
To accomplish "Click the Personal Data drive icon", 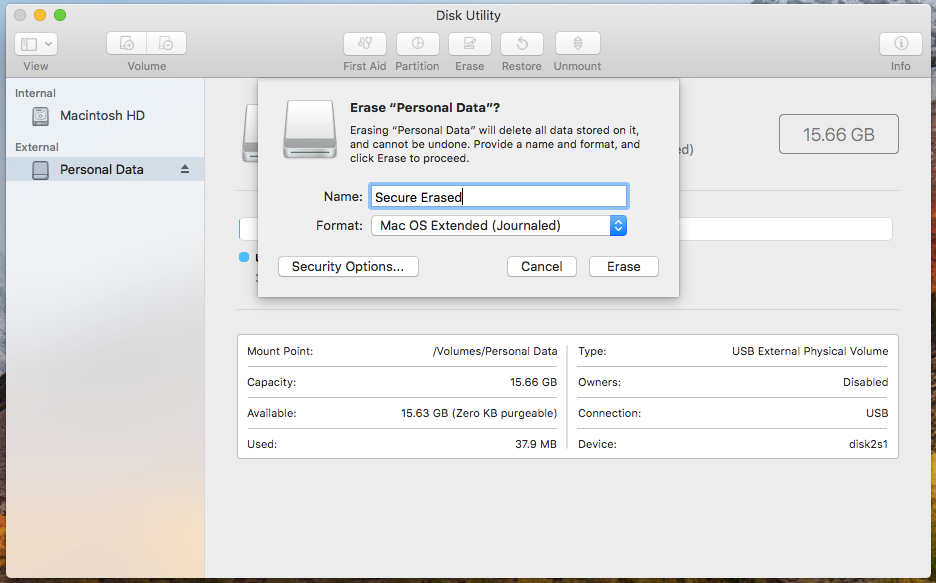I will 41,170.
